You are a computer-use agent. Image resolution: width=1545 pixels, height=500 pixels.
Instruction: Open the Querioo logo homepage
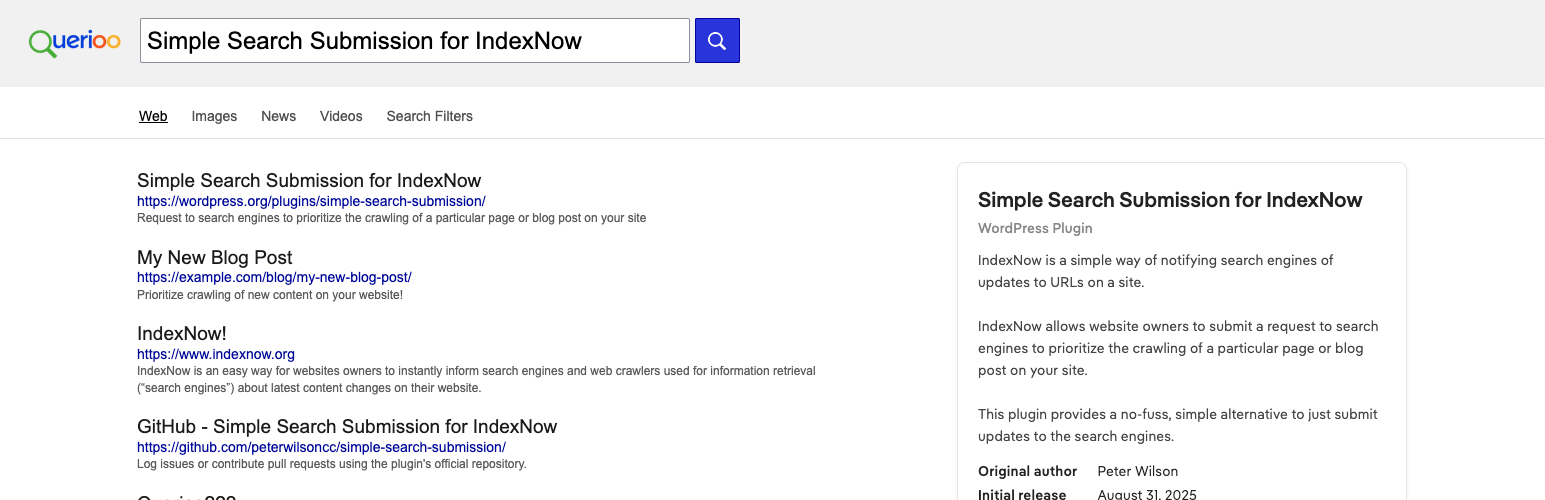tap(75, 41)
